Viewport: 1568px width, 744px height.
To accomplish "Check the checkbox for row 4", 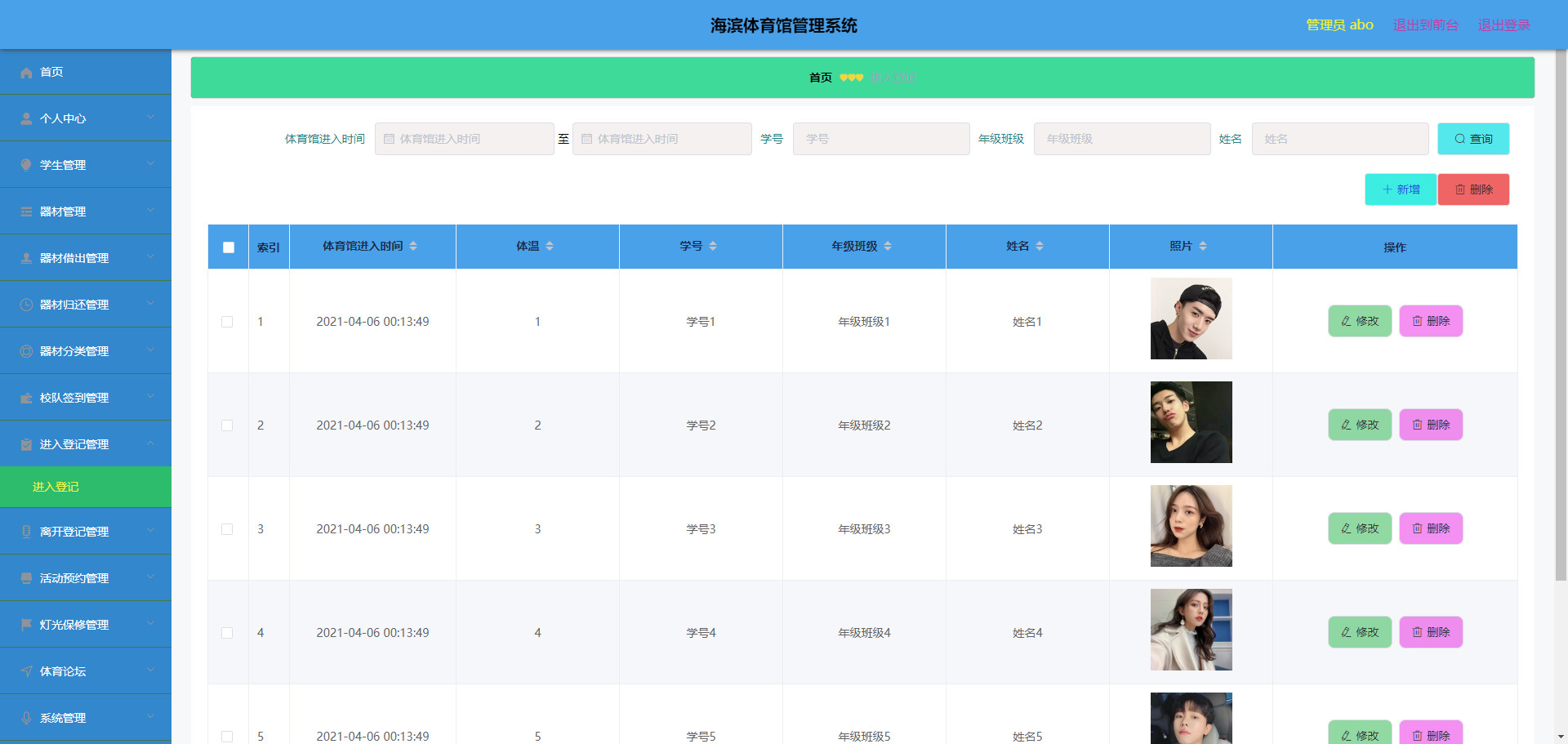I will (x=227, y=634).
